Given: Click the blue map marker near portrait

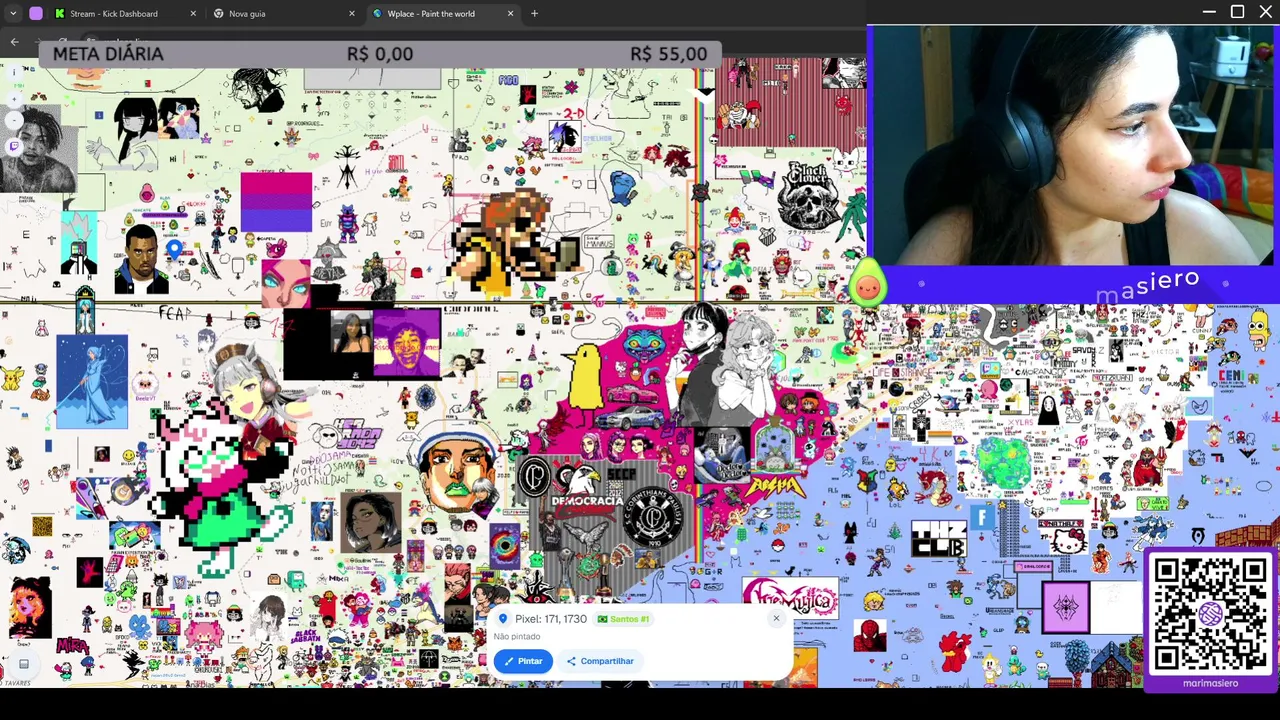Looking at the screenshot, I should (x=175, y=249).
